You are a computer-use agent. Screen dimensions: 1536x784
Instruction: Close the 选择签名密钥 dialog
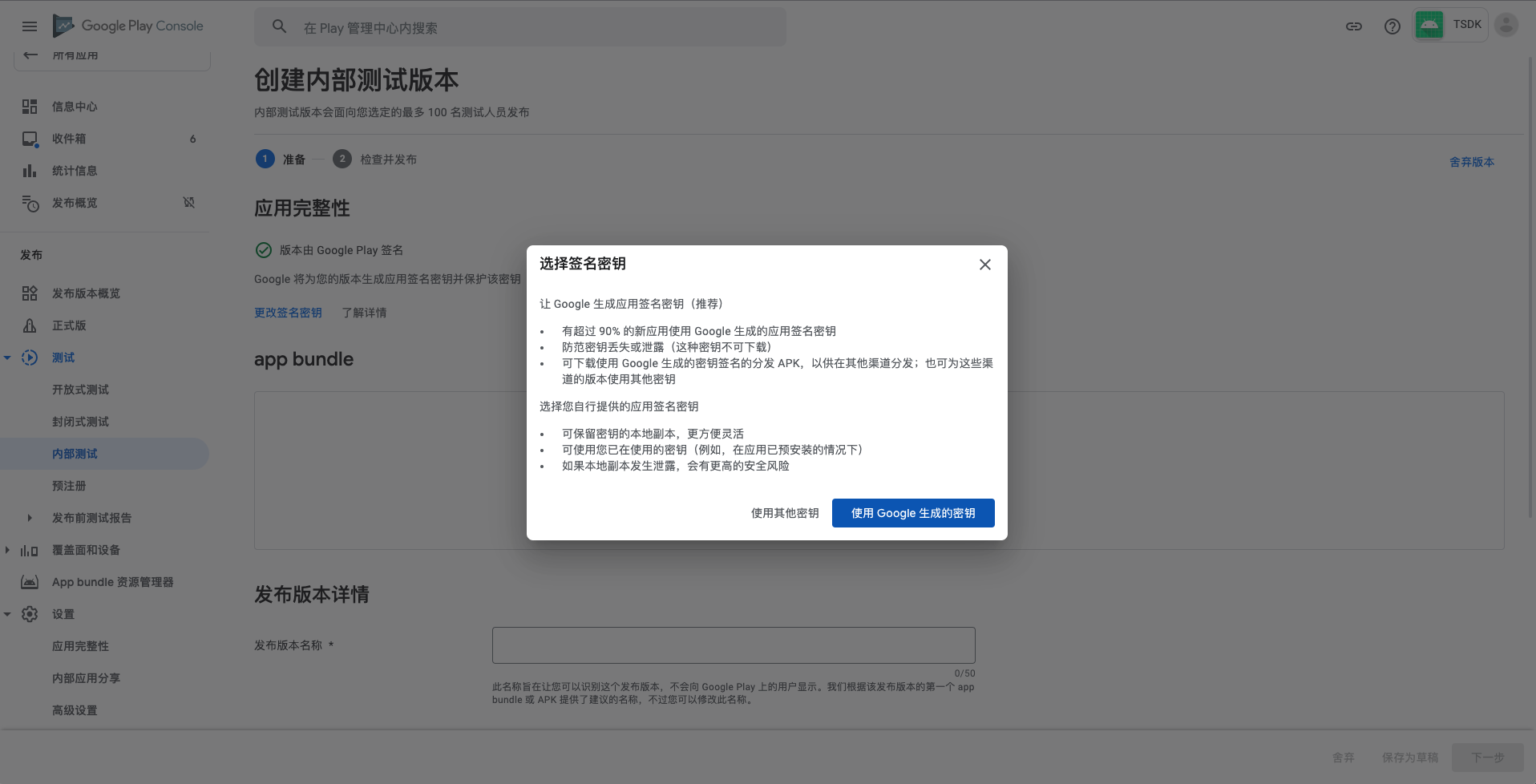[x=985, y=265]
